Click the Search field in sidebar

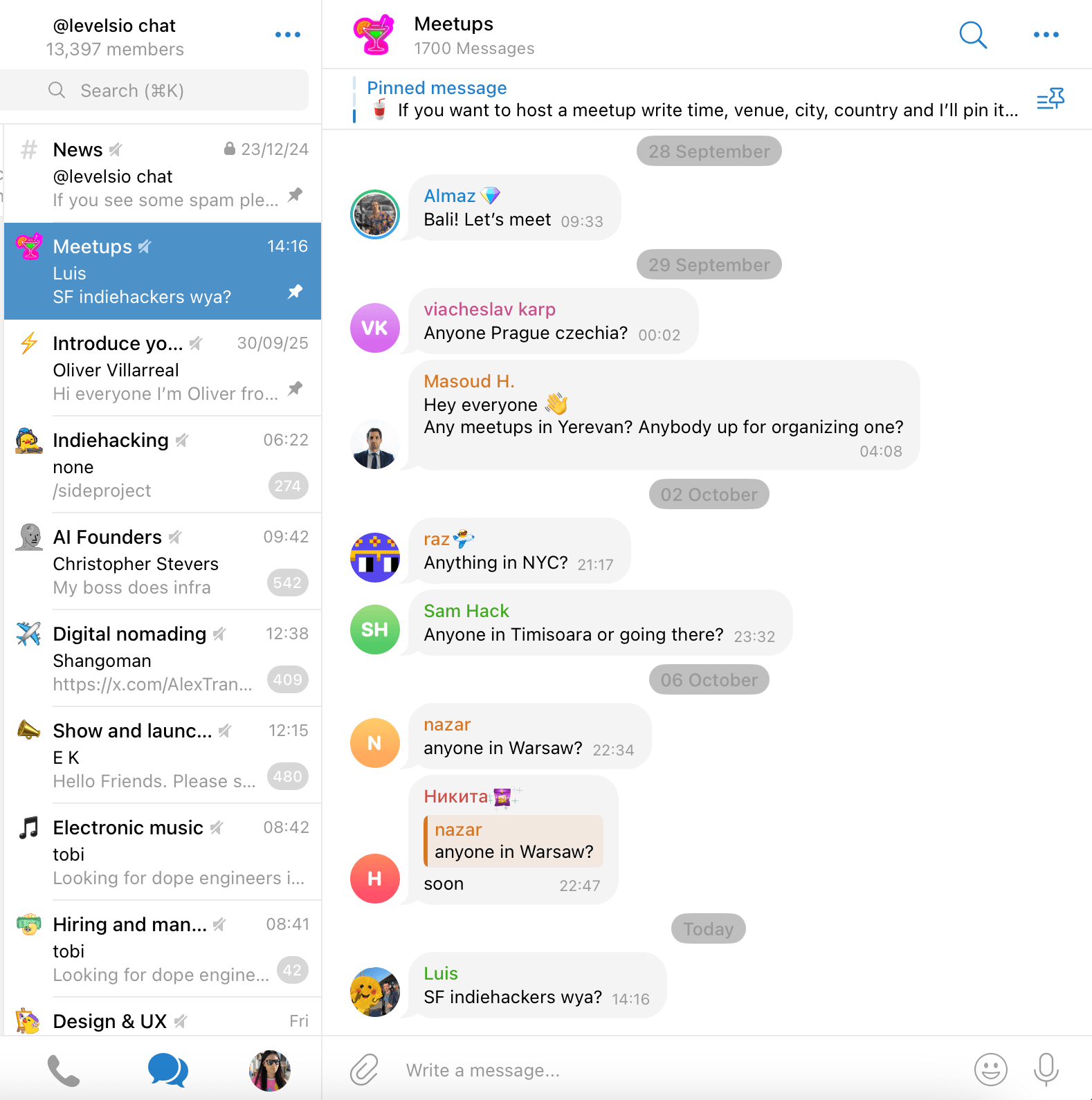[155, 91]
